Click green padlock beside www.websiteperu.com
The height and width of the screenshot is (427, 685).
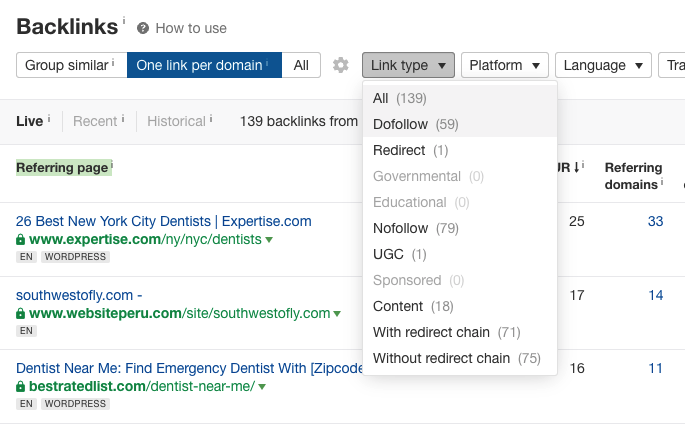click(20, 314)
